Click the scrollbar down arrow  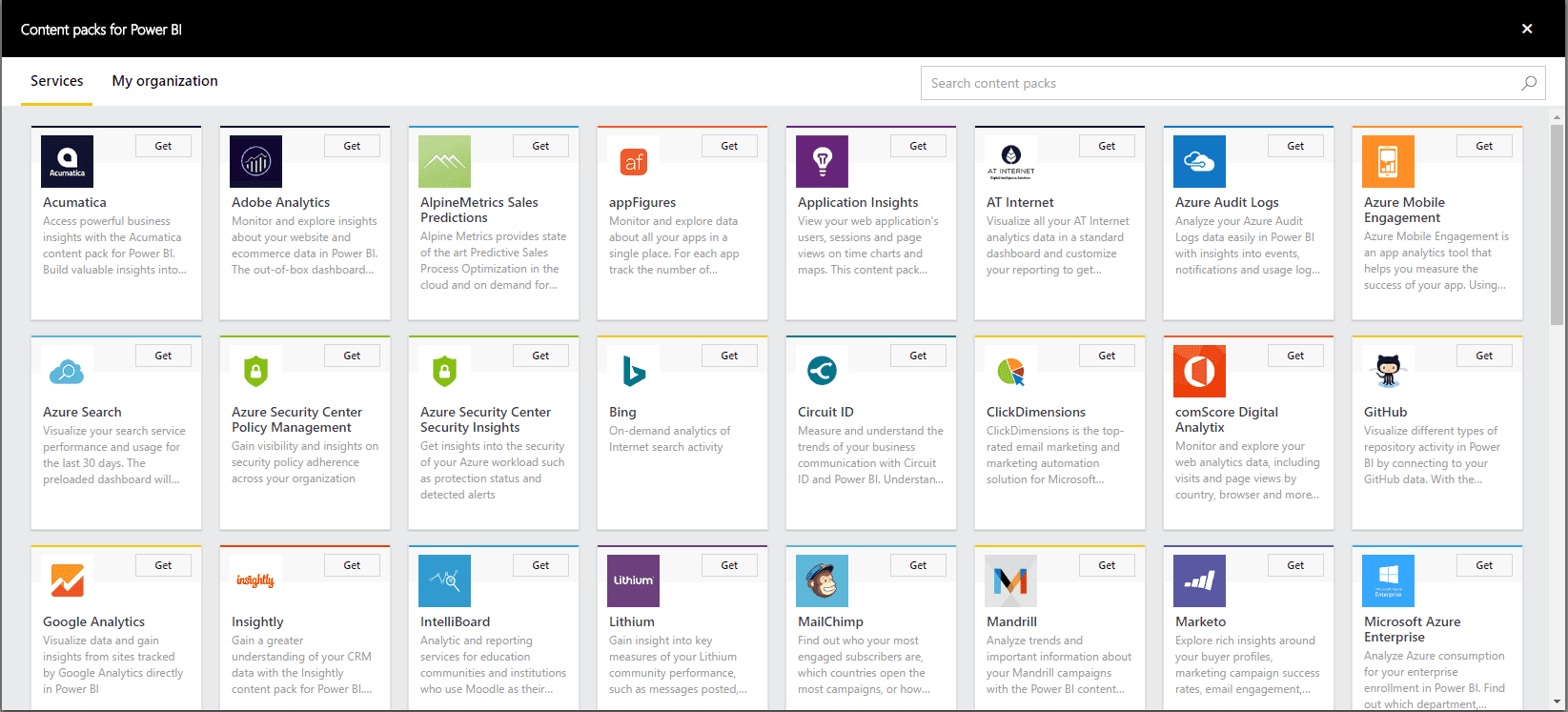(1558, 702)
